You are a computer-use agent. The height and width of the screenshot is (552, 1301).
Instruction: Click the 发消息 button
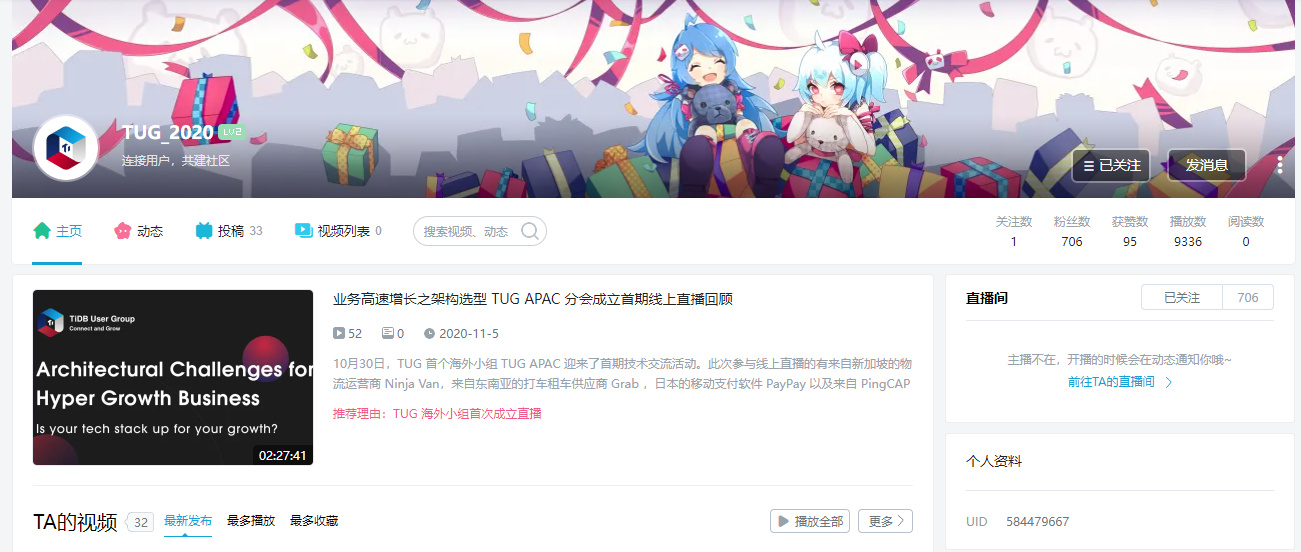(1207, 165)
